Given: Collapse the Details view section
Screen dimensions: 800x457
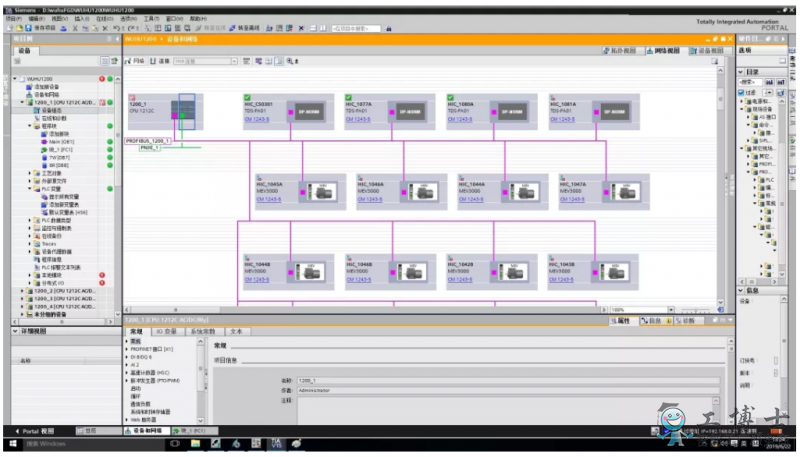Looking at the screenshot, I should click(15, 331).
